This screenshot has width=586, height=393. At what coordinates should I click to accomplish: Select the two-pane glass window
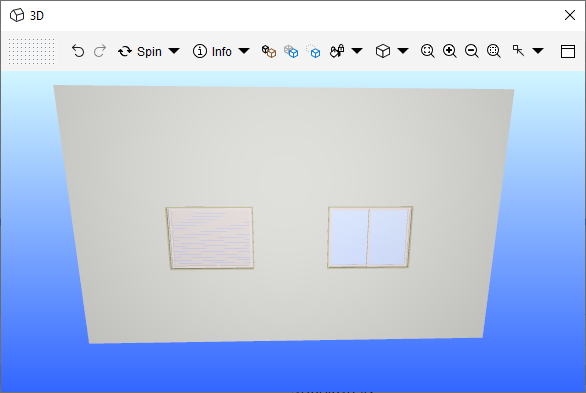click(x=370, y=237)
